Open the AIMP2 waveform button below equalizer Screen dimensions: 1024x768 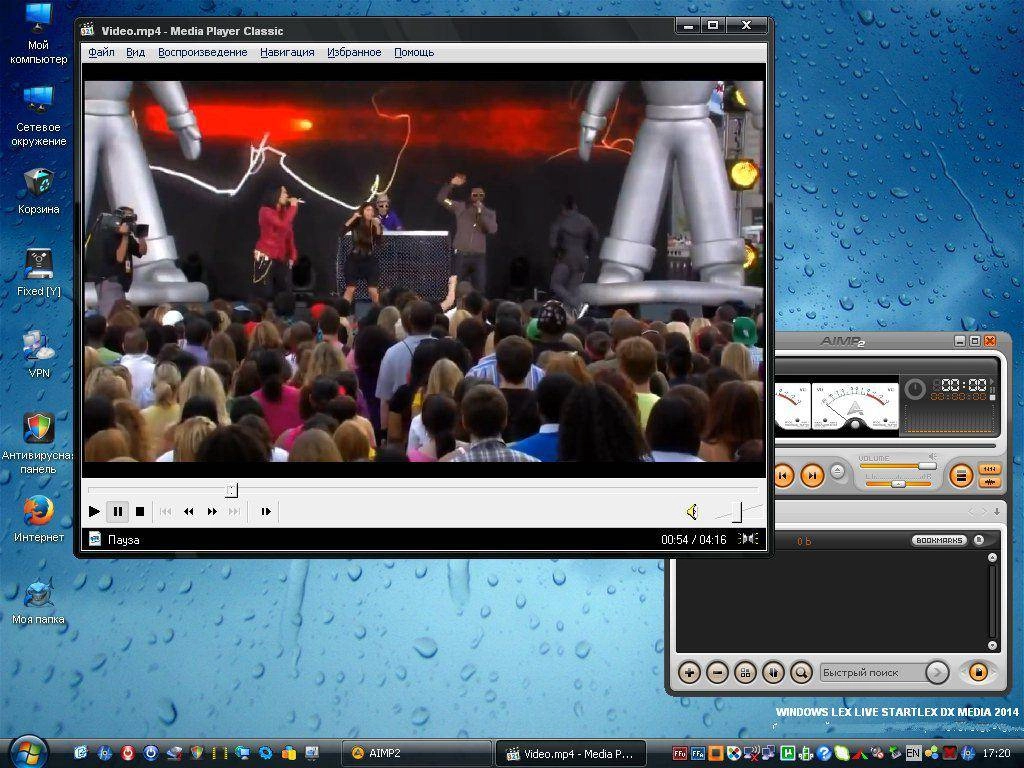coord(989,482)
